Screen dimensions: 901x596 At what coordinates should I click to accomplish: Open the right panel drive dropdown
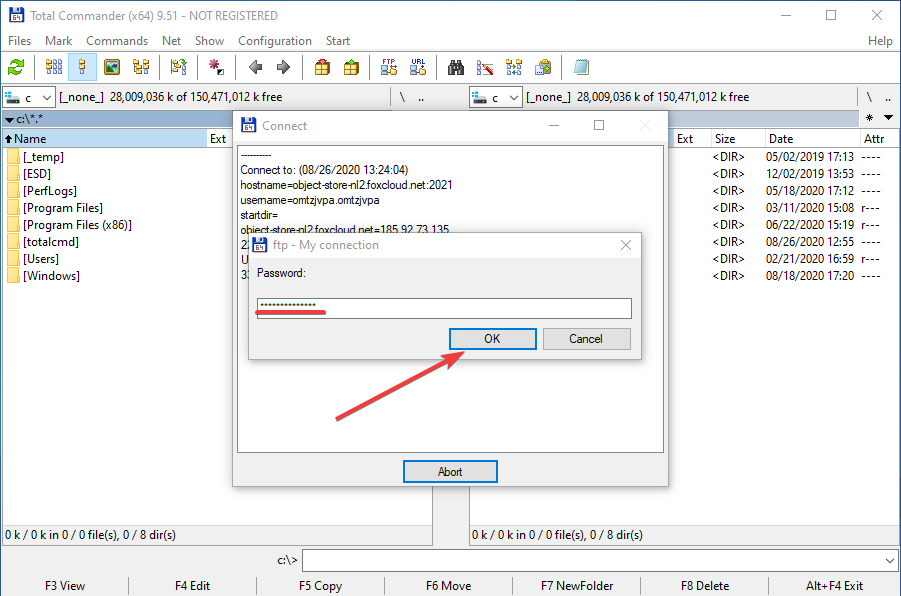[x=495, y=97]
